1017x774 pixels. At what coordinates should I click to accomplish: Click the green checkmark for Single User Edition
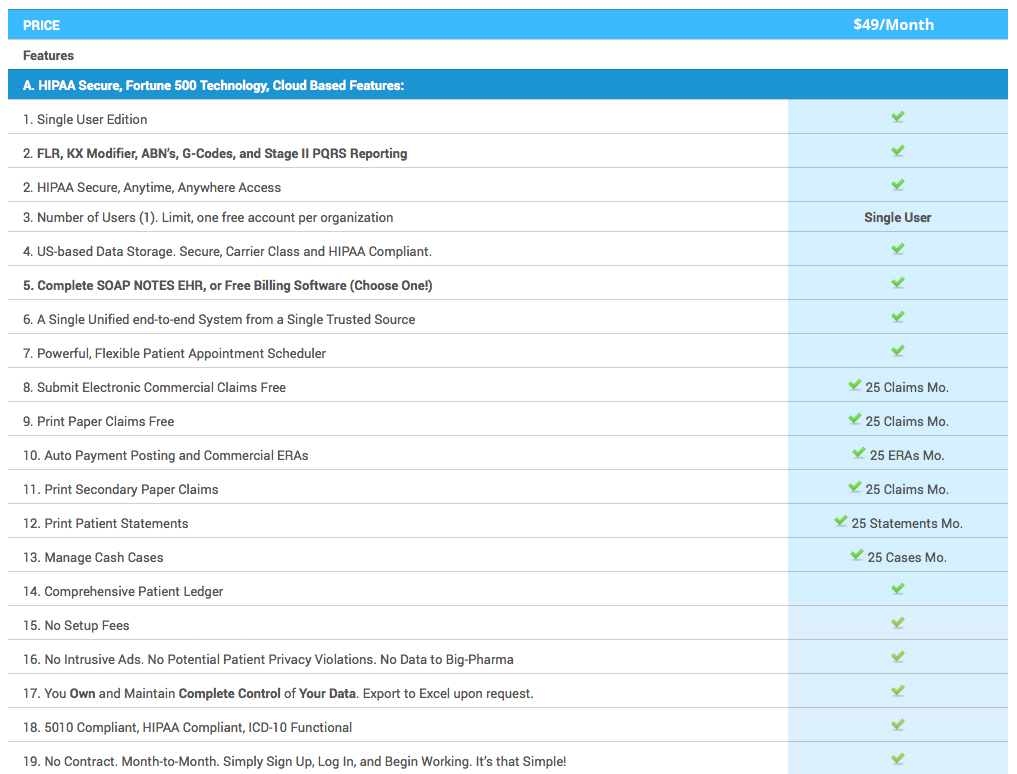897,117
